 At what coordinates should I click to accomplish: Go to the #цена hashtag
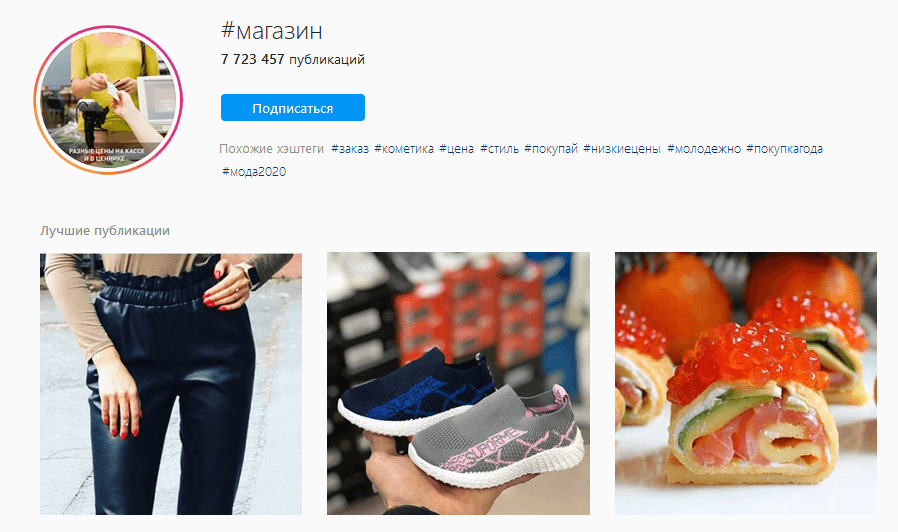click(x=456, y=149)
